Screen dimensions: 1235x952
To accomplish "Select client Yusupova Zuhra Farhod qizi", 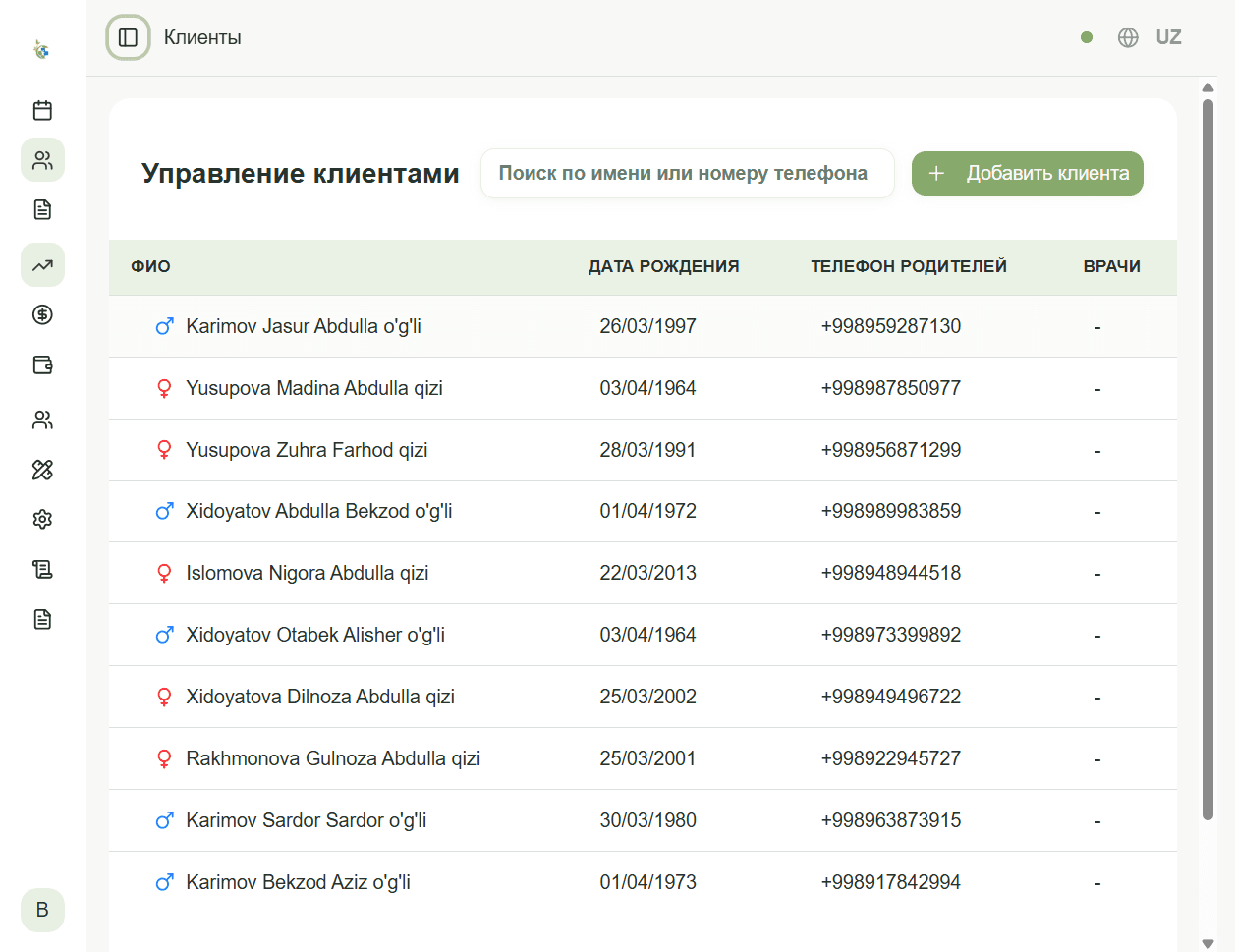I will (x=307, y=450).
